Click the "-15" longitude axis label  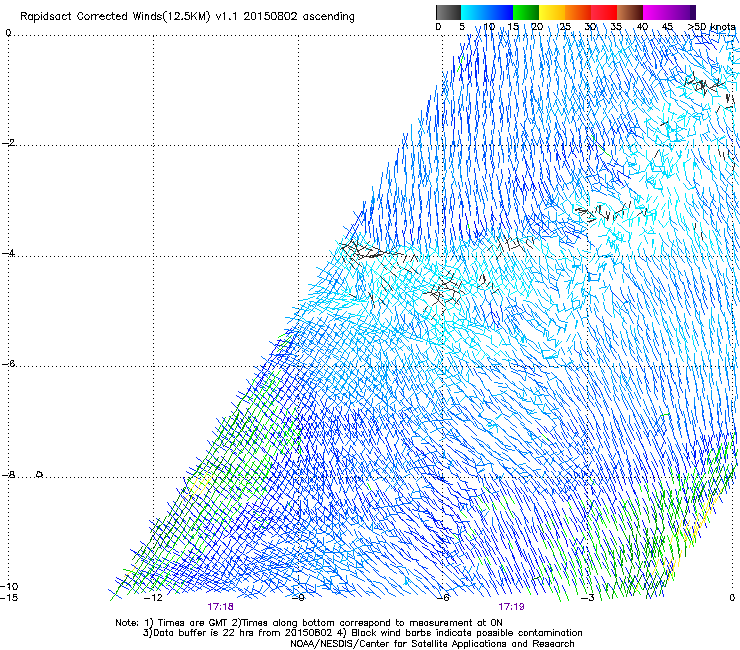[9, 598]
